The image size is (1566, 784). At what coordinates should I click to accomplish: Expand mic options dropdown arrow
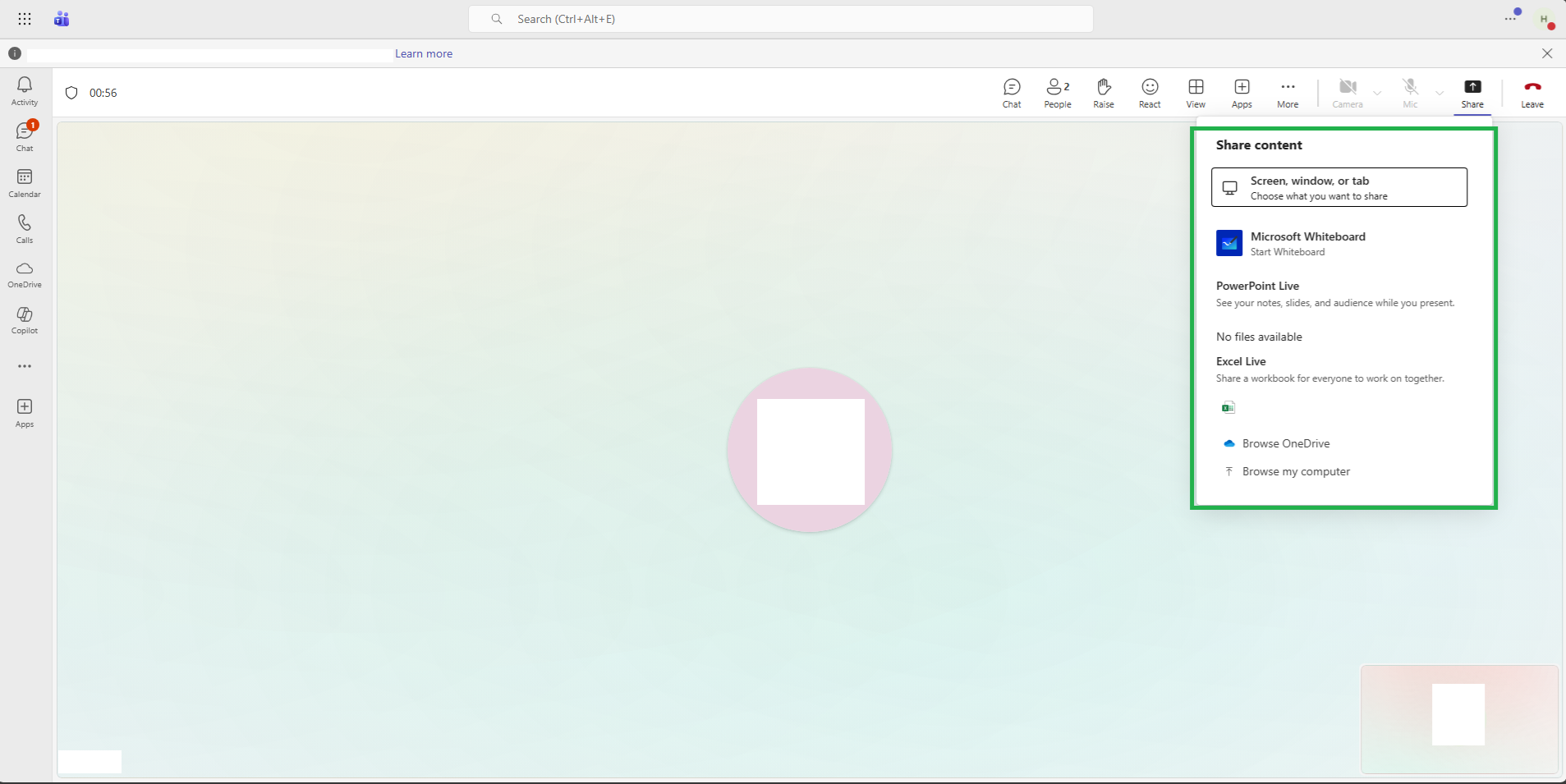(x=1440, y=93)
